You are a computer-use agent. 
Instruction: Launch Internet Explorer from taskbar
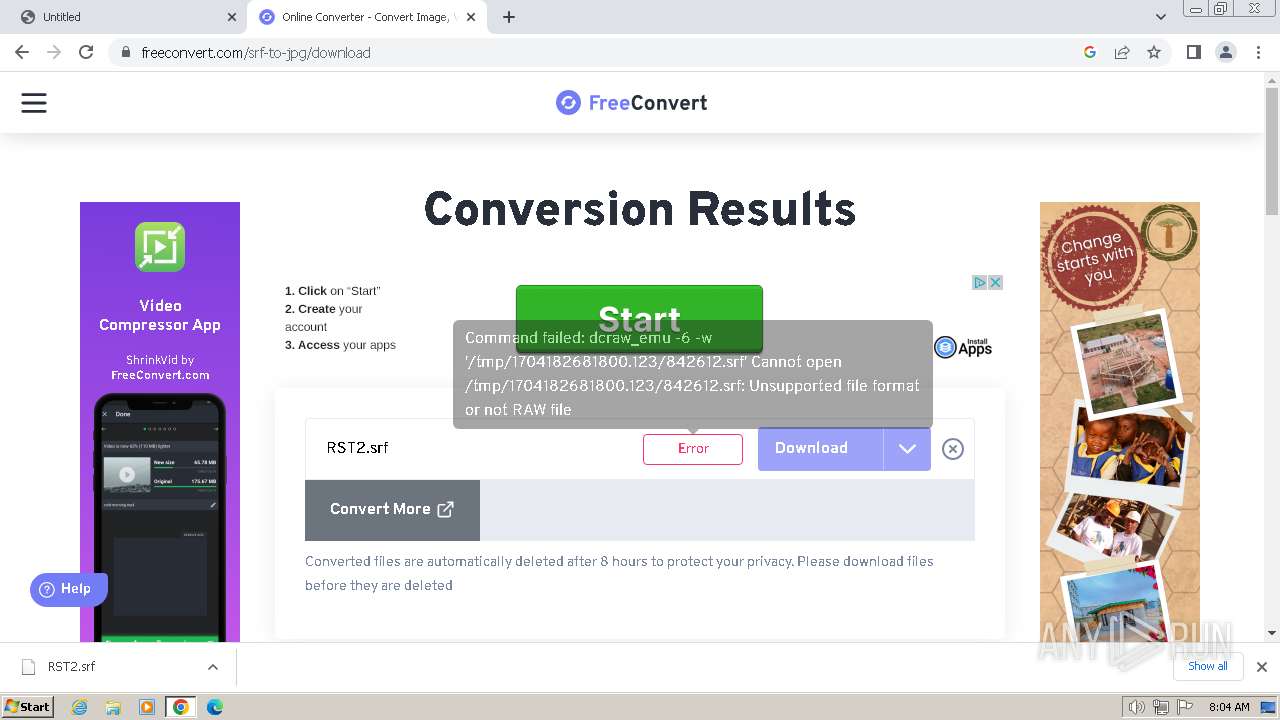pos(79,707)
